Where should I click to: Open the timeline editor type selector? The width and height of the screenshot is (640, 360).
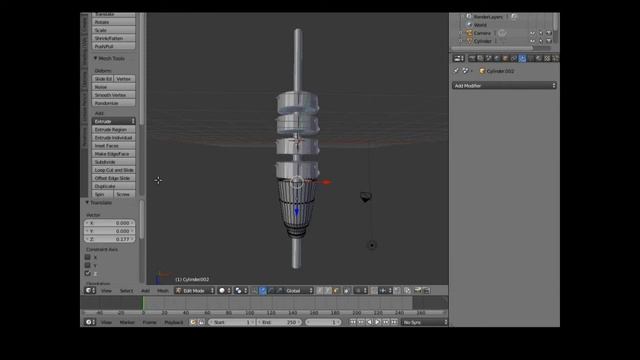(90, 322)
